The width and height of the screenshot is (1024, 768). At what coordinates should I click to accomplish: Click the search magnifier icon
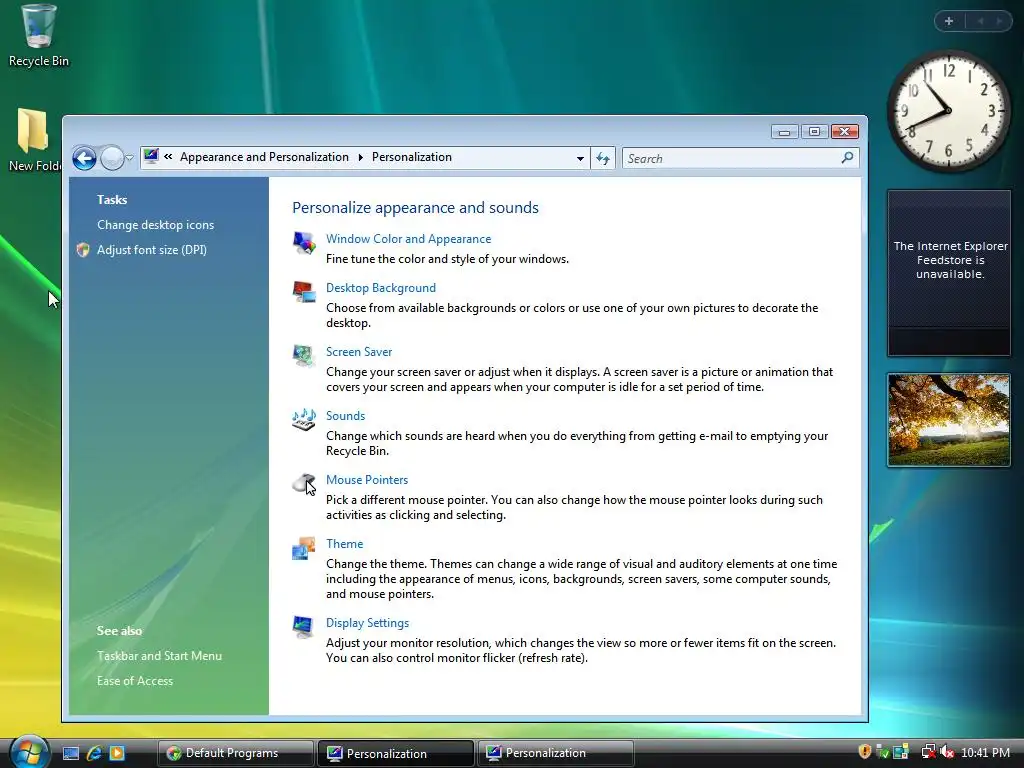847,158
